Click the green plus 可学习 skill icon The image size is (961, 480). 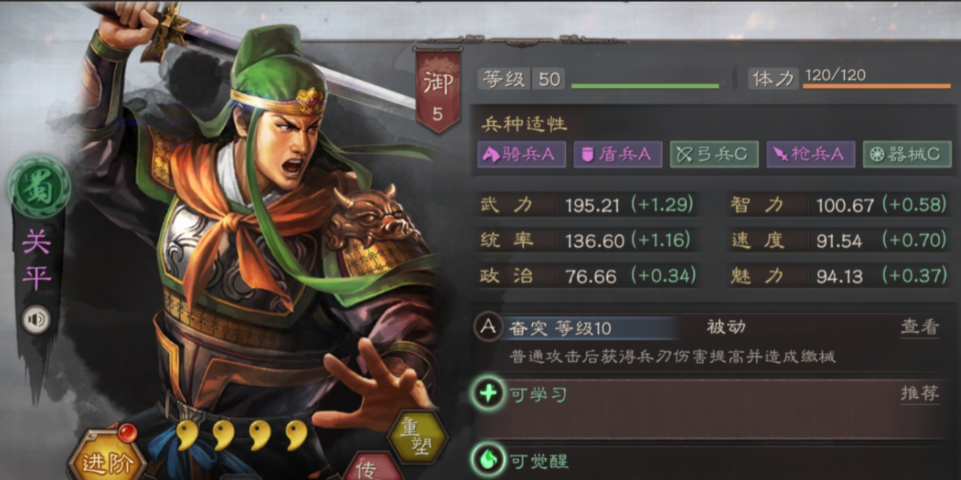coord(488,394)
